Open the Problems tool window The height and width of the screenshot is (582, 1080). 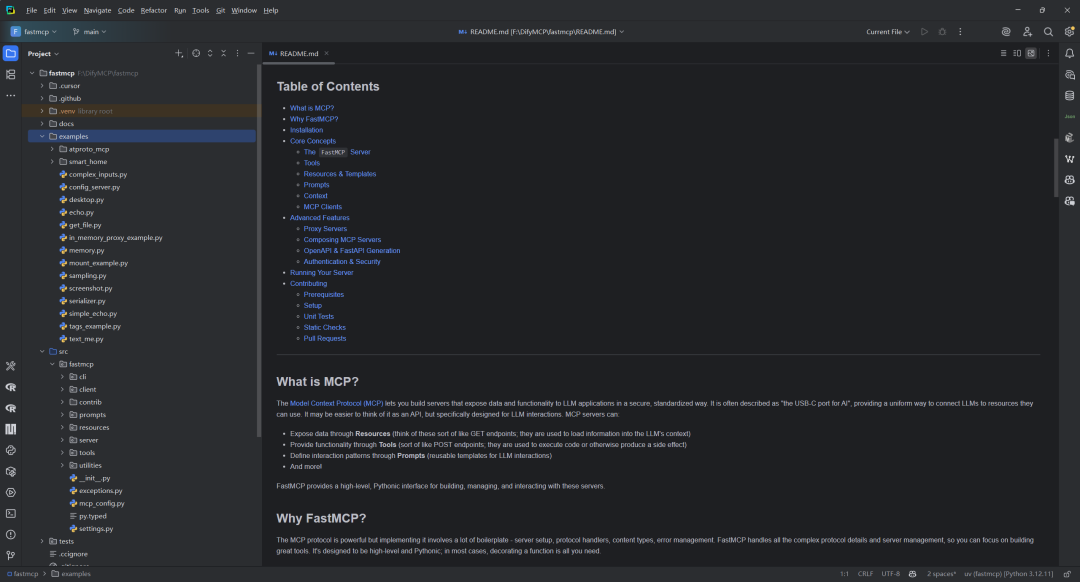coord(10,534)
